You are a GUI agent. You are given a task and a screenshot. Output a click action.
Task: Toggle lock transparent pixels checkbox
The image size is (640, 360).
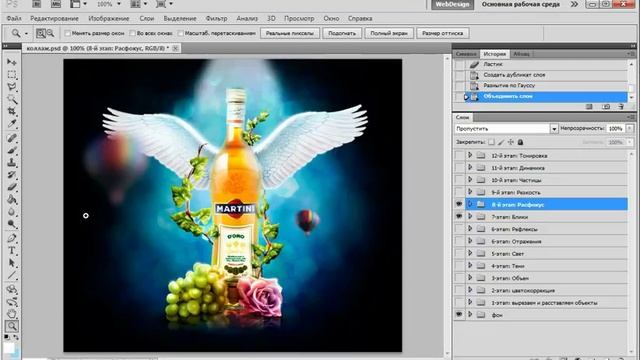[x=491, y=142]
